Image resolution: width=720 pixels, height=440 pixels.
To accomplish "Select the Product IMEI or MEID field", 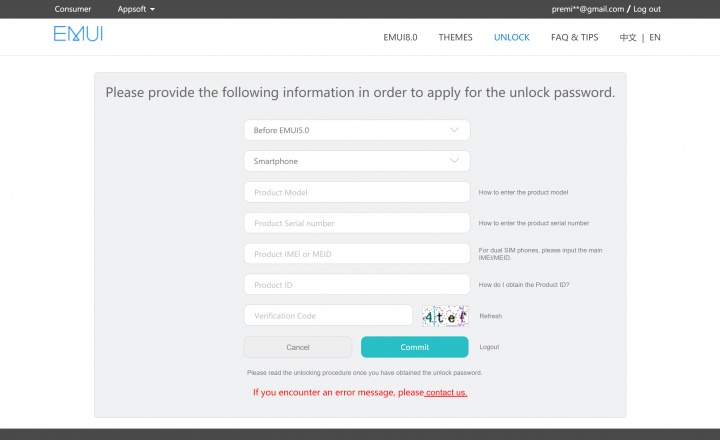I will (x=356, y=254).
